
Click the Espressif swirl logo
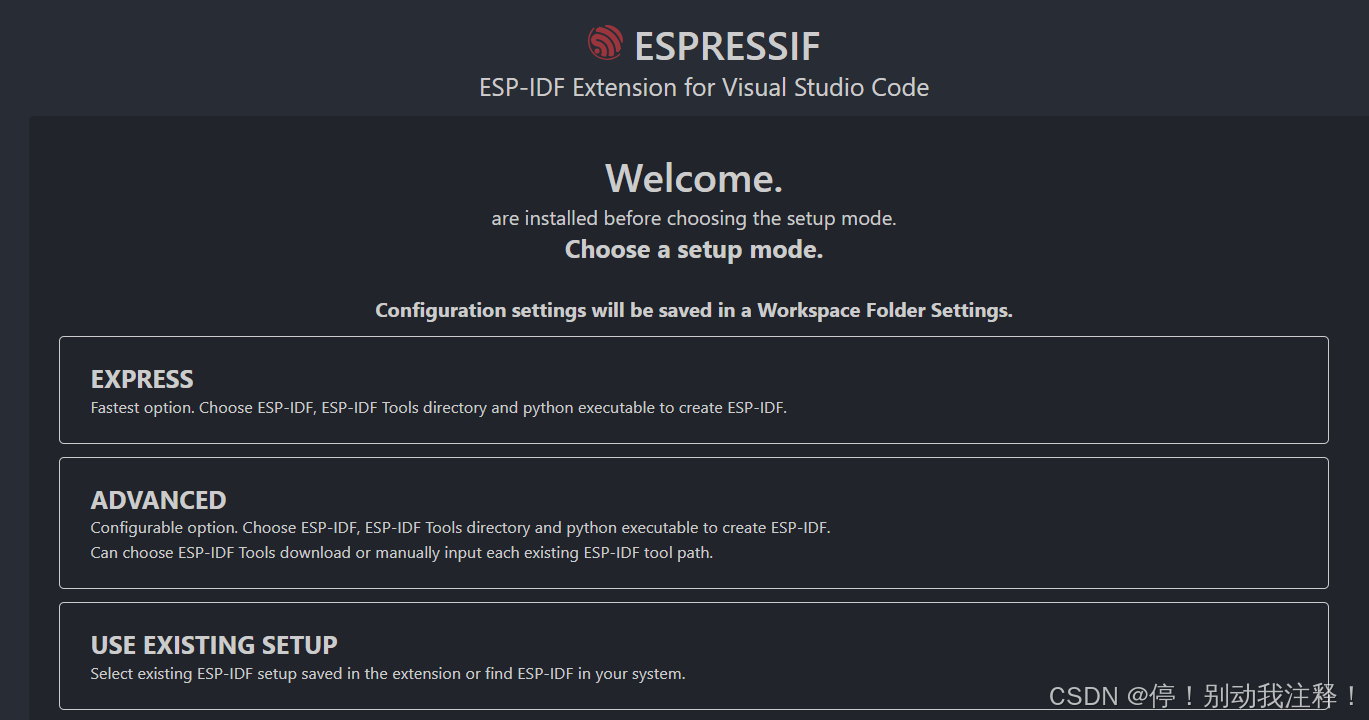(604, 42)
